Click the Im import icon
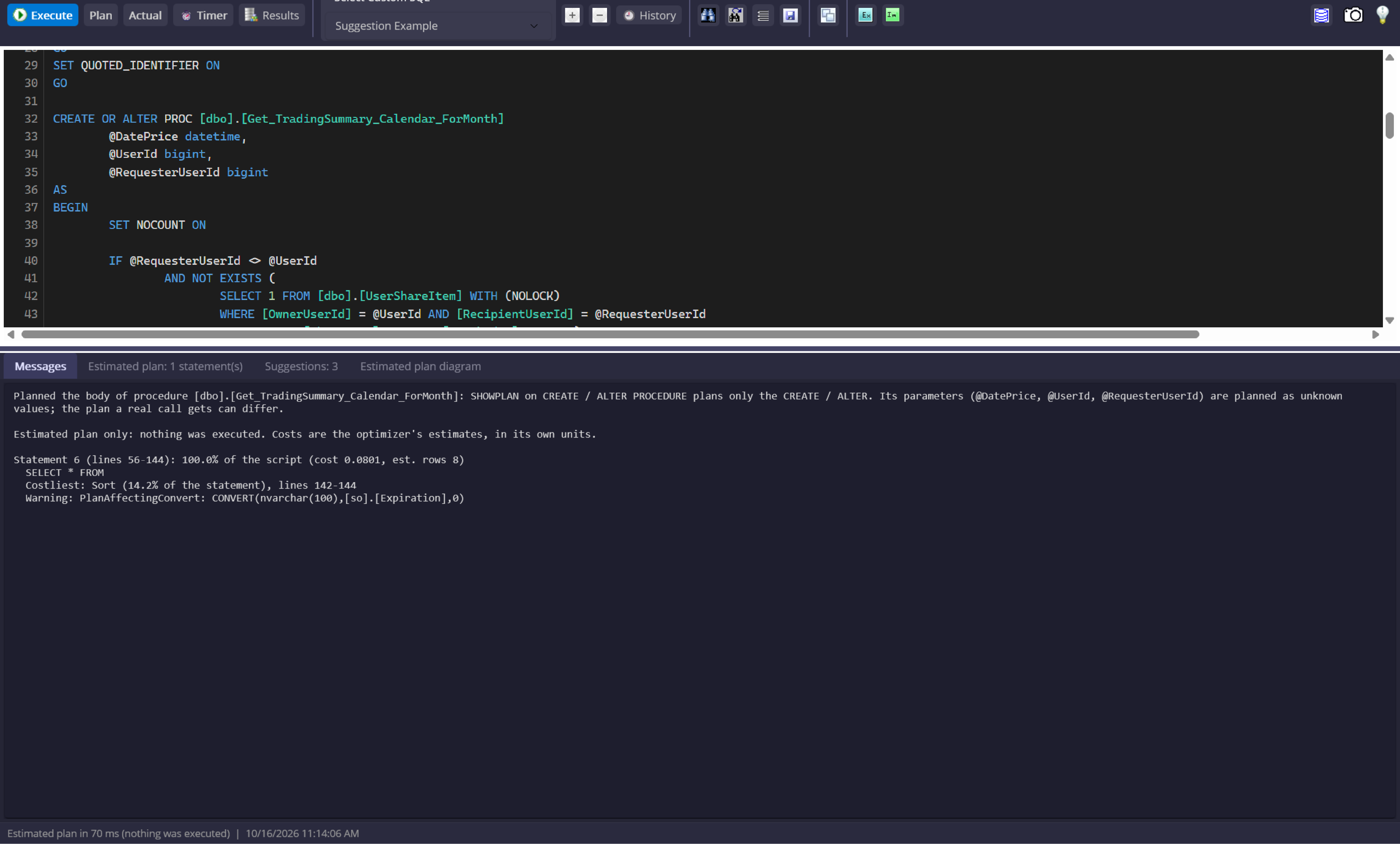The width and height of the screenshot is (1400, 844). click(893, 15)
